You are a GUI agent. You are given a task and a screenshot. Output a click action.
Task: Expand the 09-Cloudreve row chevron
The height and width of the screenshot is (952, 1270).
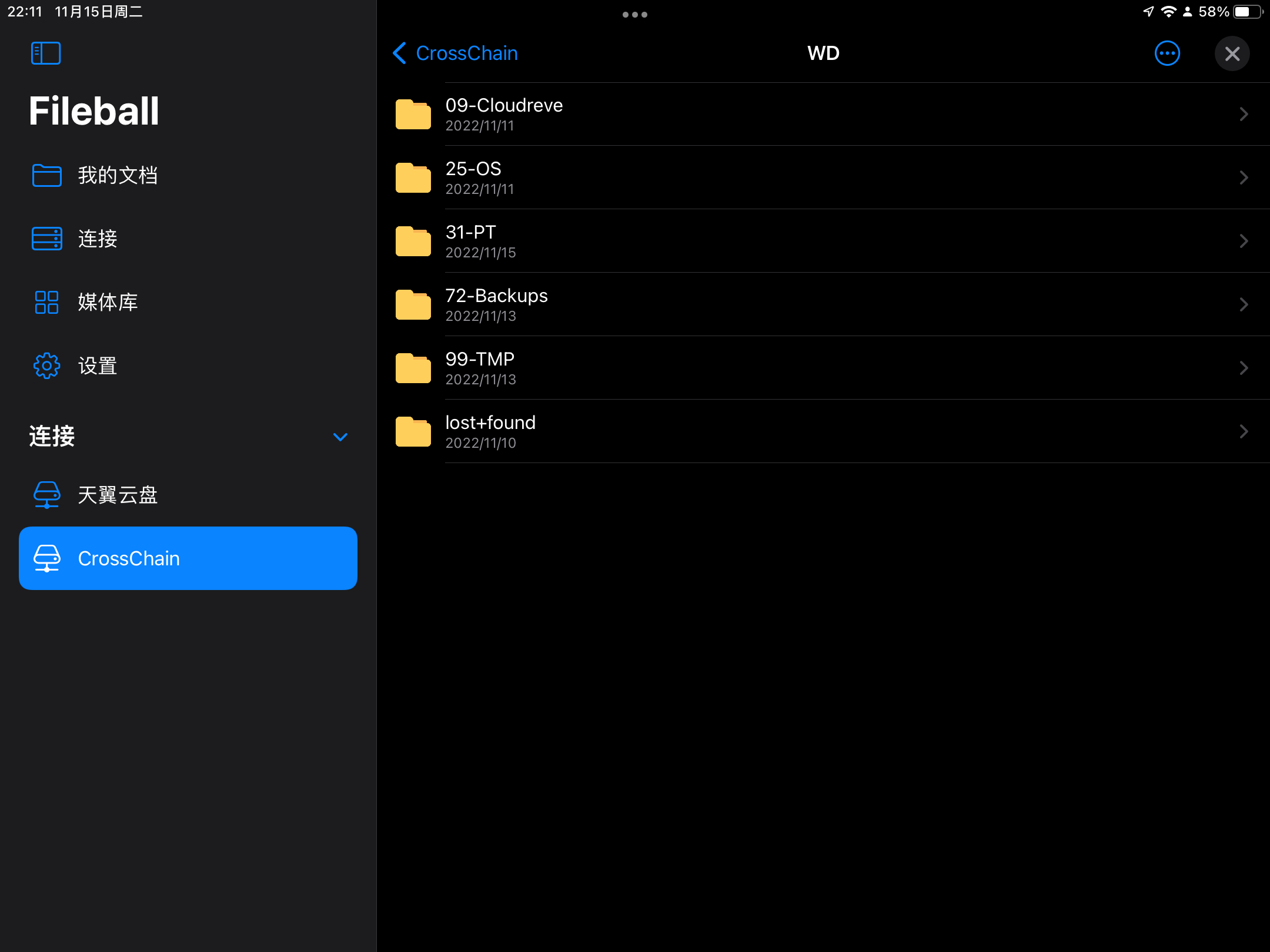1244,114
